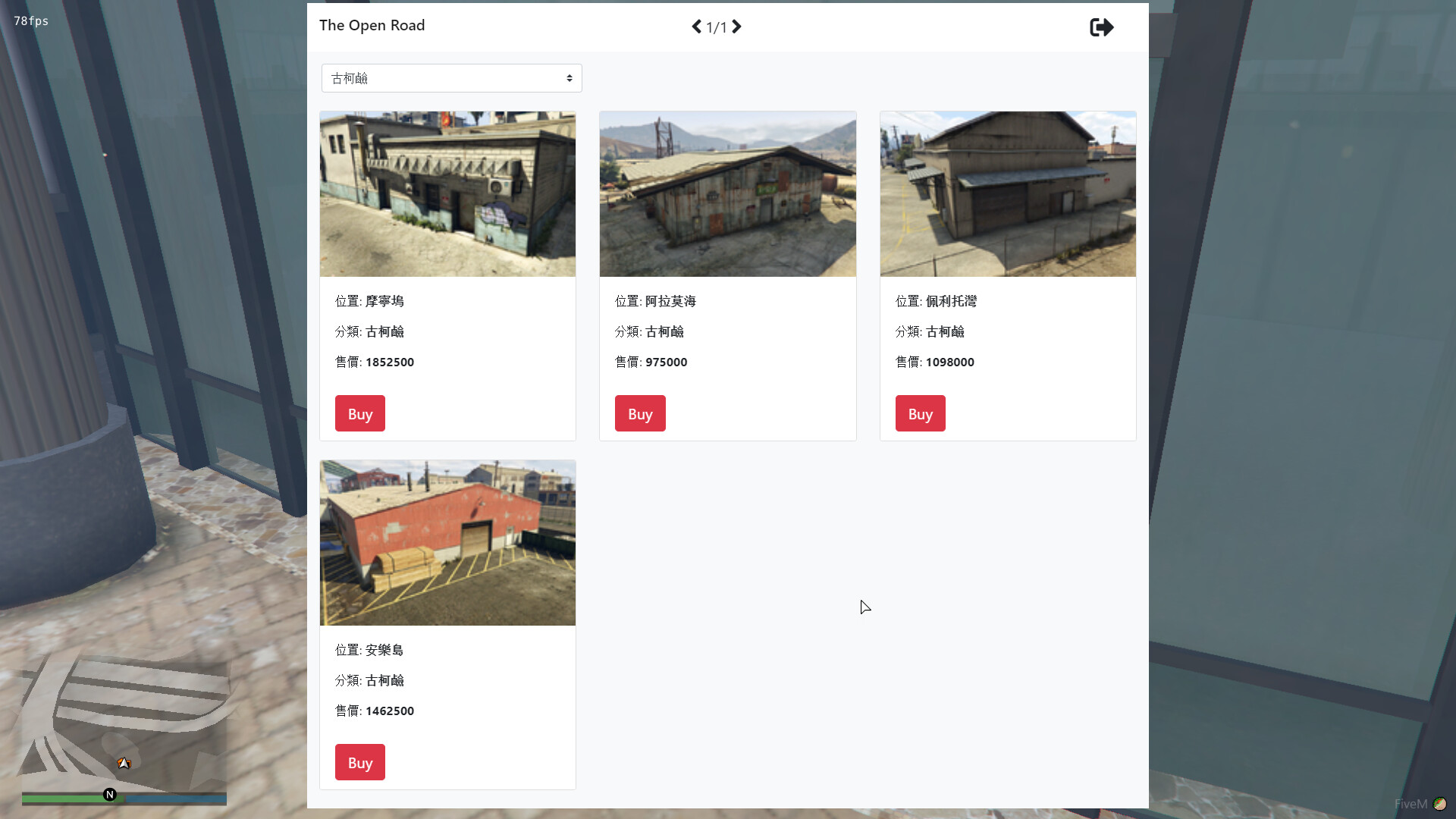Click price 售價: 1852500
The width and height of the screenshot is (1456, 819).
[375, 362]
